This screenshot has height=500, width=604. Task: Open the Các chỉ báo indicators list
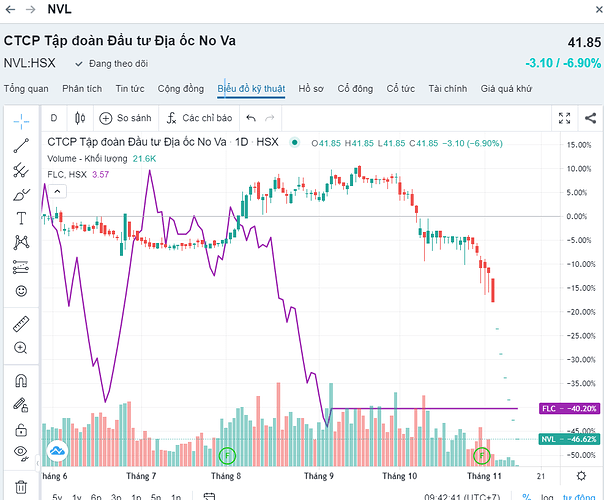[200, 117]
